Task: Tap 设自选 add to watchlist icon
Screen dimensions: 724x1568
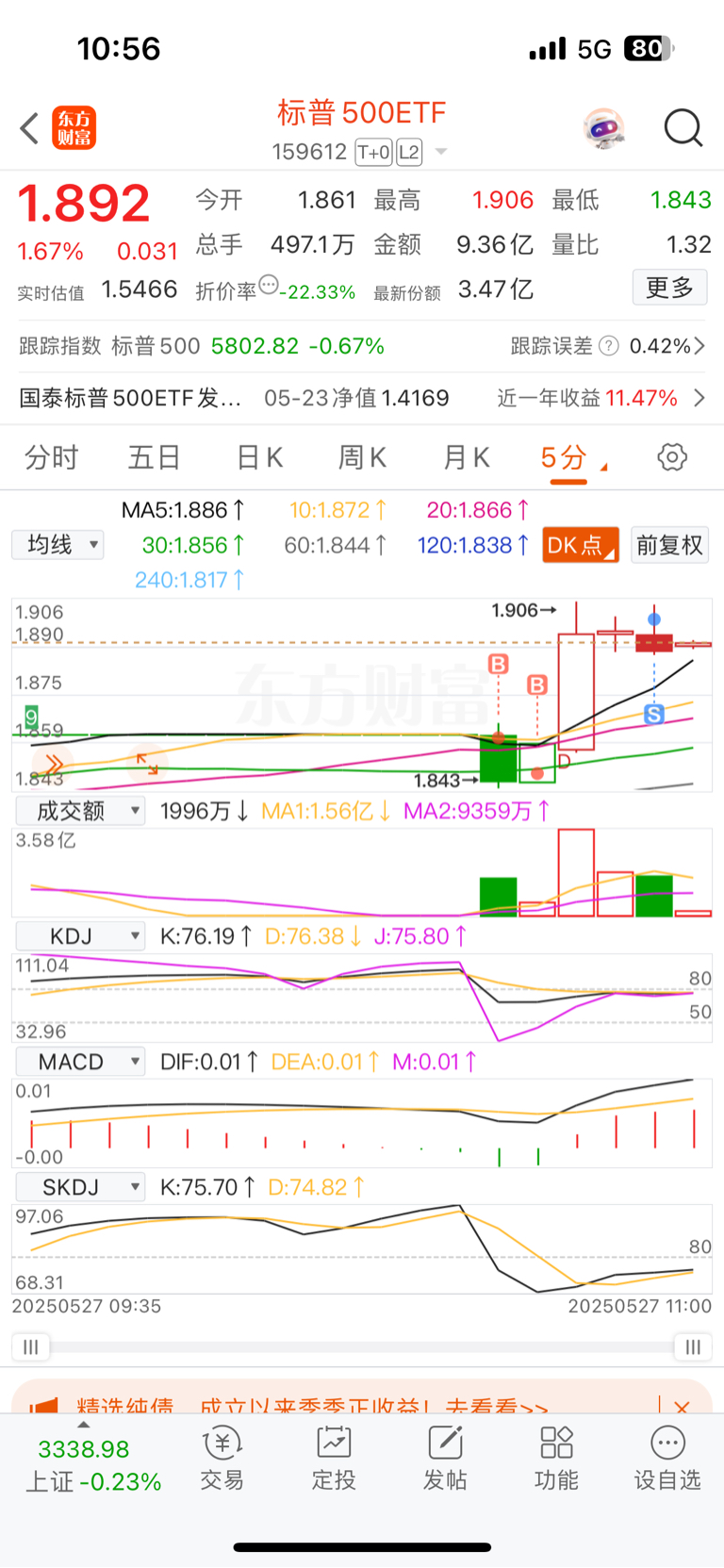Action: pyautogui.click(x=667, y=1459)
